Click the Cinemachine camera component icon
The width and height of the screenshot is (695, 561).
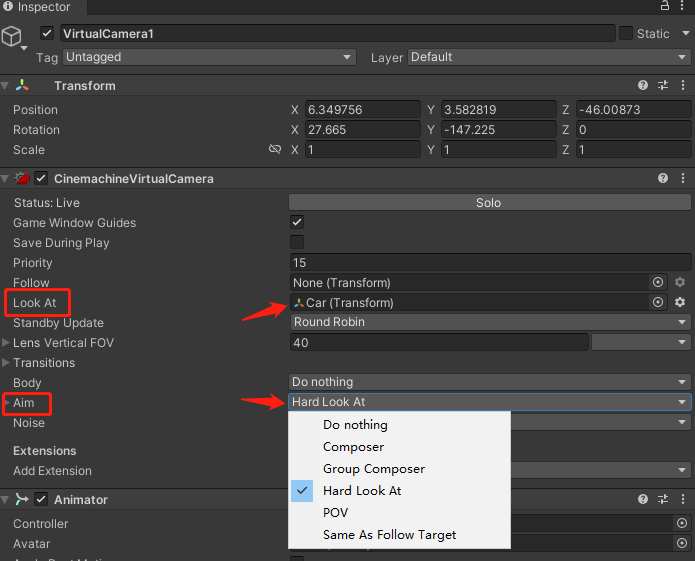point(22,178)
